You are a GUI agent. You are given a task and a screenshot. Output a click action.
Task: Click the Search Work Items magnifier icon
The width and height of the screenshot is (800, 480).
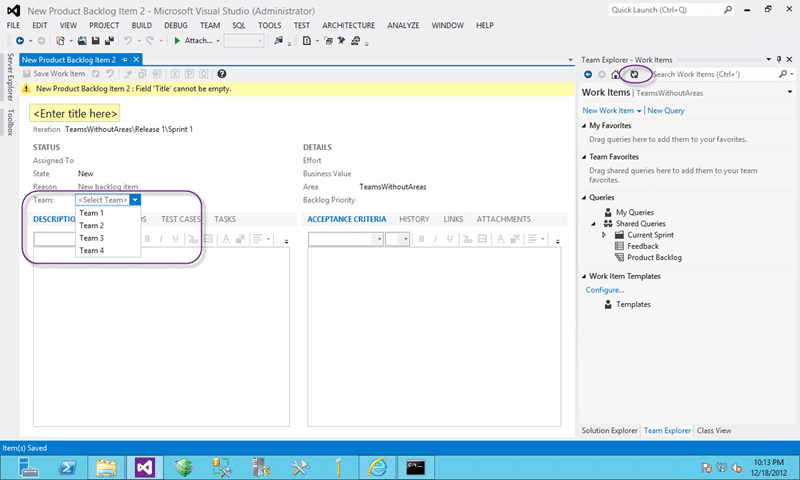click(x=783, y=74)
